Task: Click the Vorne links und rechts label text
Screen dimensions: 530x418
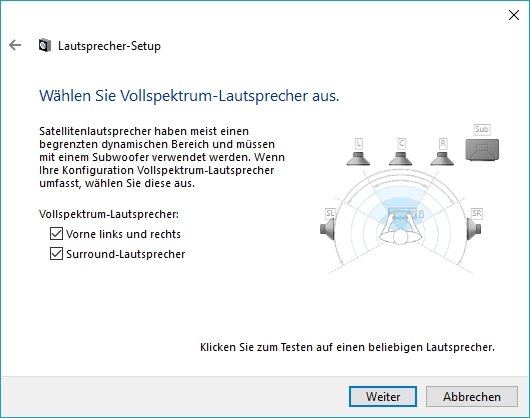Action: click(123, 234)
